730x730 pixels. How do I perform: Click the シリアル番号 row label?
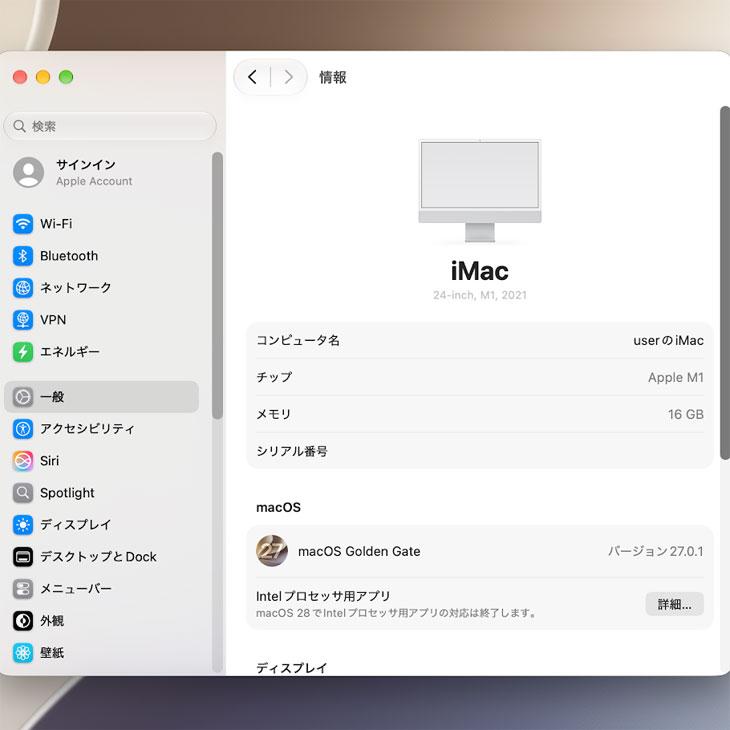[x=292, y=451]
